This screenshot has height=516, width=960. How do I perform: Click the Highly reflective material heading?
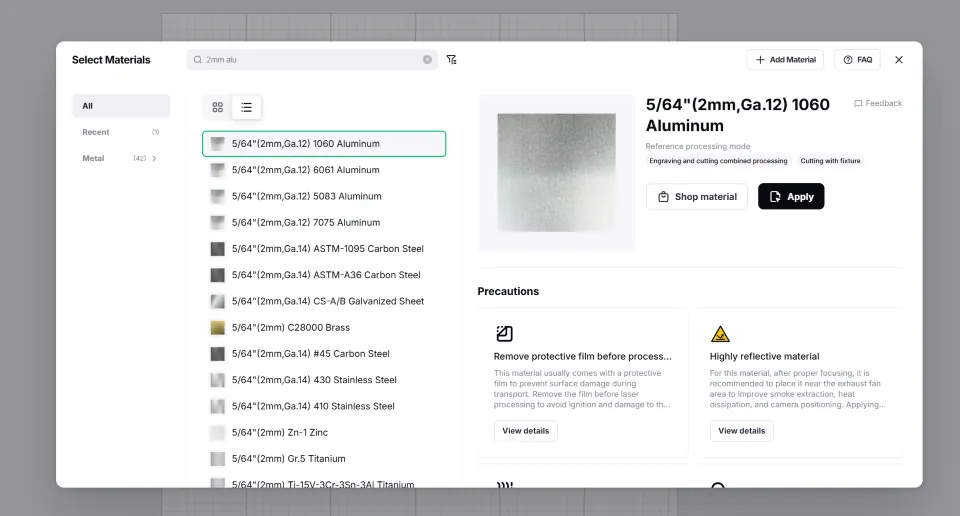pyautogui.click(x=764, y=356)
